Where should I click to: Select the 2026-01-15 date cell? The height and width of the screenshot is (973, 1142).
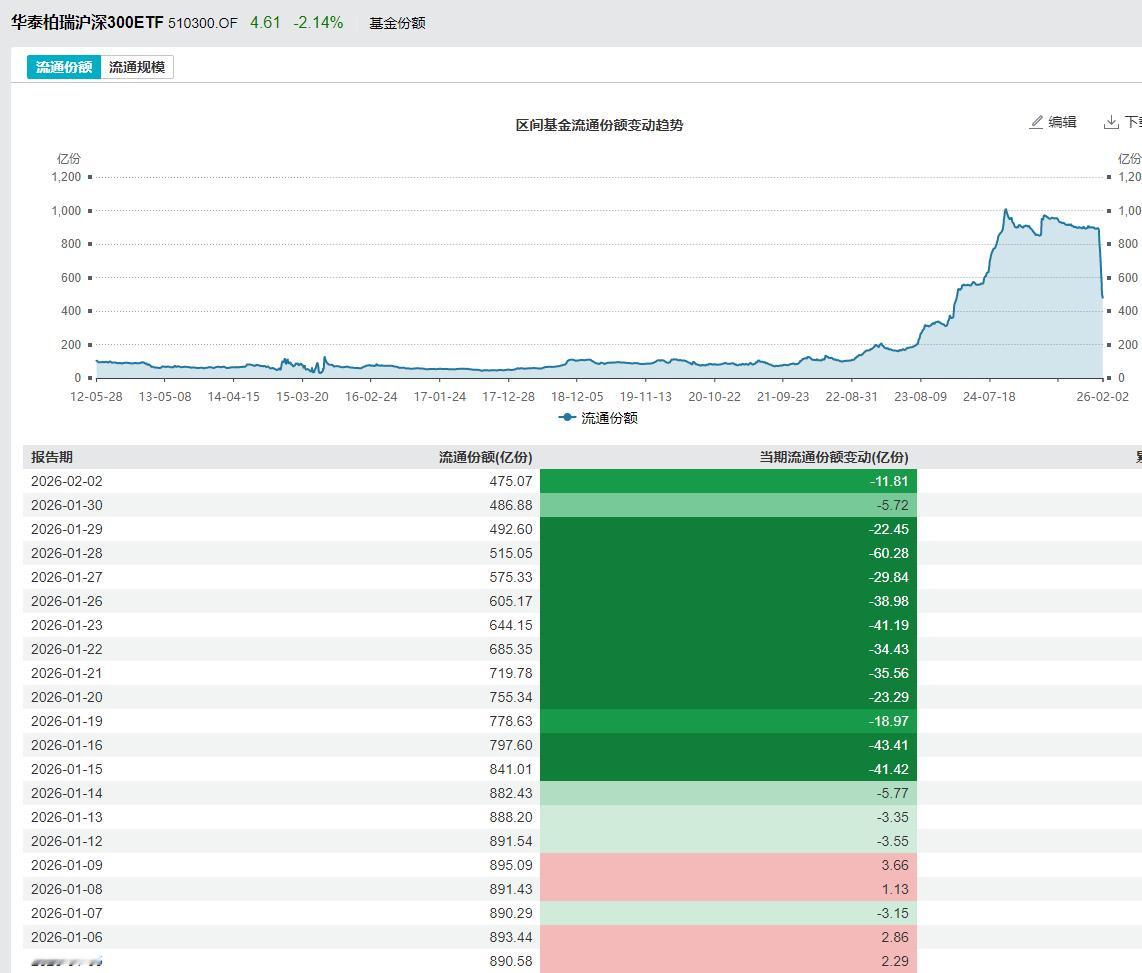pos(67,769)
